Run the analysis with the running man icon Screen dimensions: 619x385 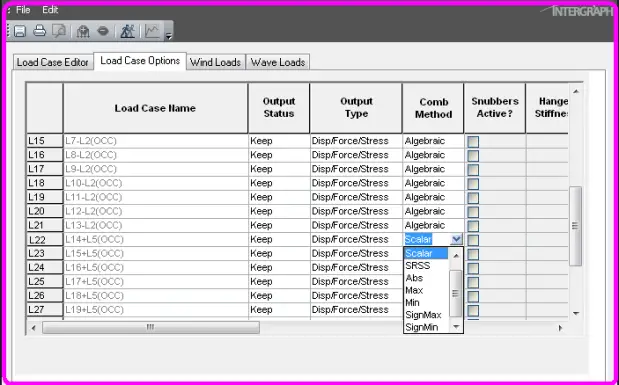coord(128,31)
